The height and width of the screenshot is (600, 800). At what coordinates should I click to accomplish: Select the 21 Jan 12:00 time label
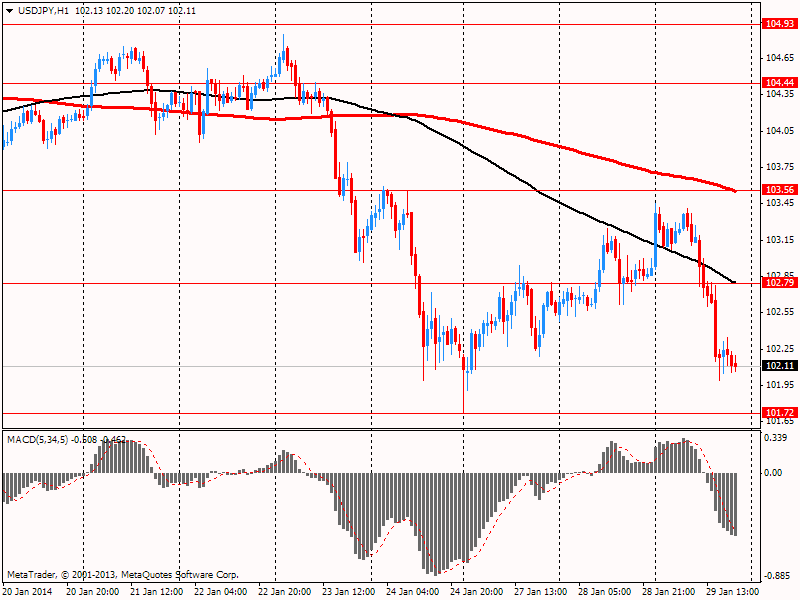coord(157,592)
